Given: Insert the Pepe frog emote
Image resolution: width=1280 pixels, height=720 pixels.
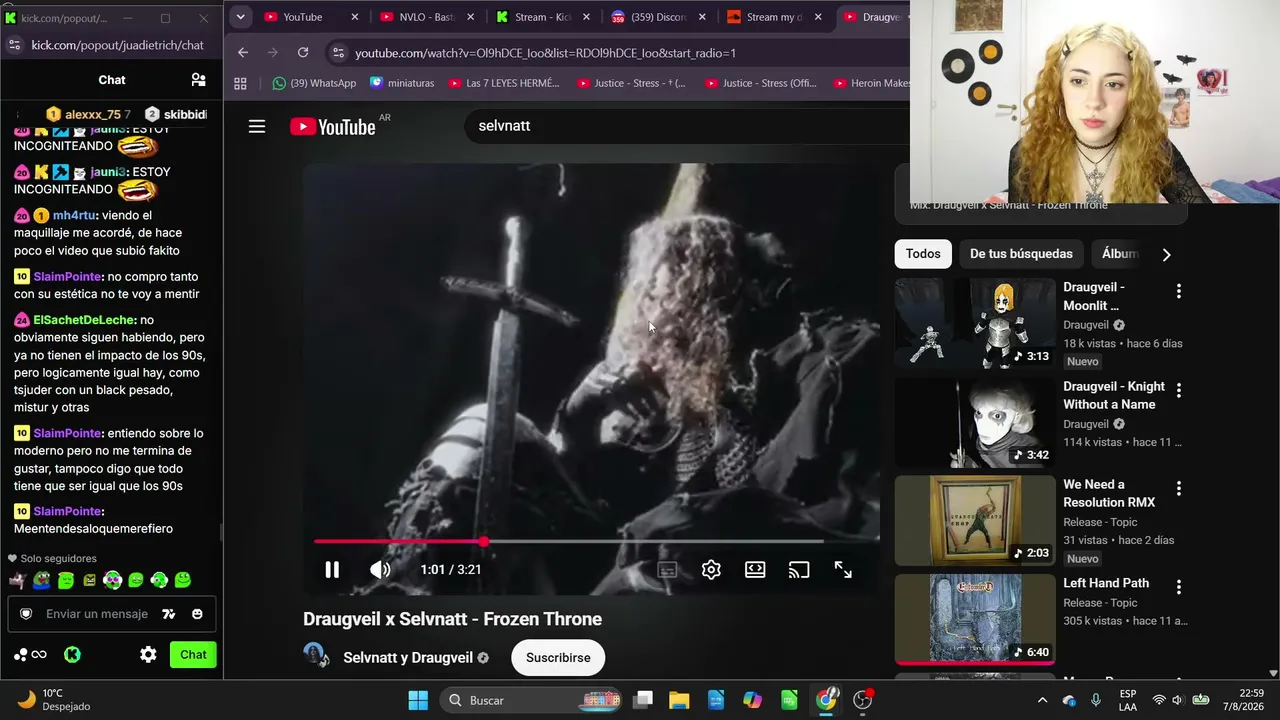Looking at the screenshot, I should click(41, 579).
